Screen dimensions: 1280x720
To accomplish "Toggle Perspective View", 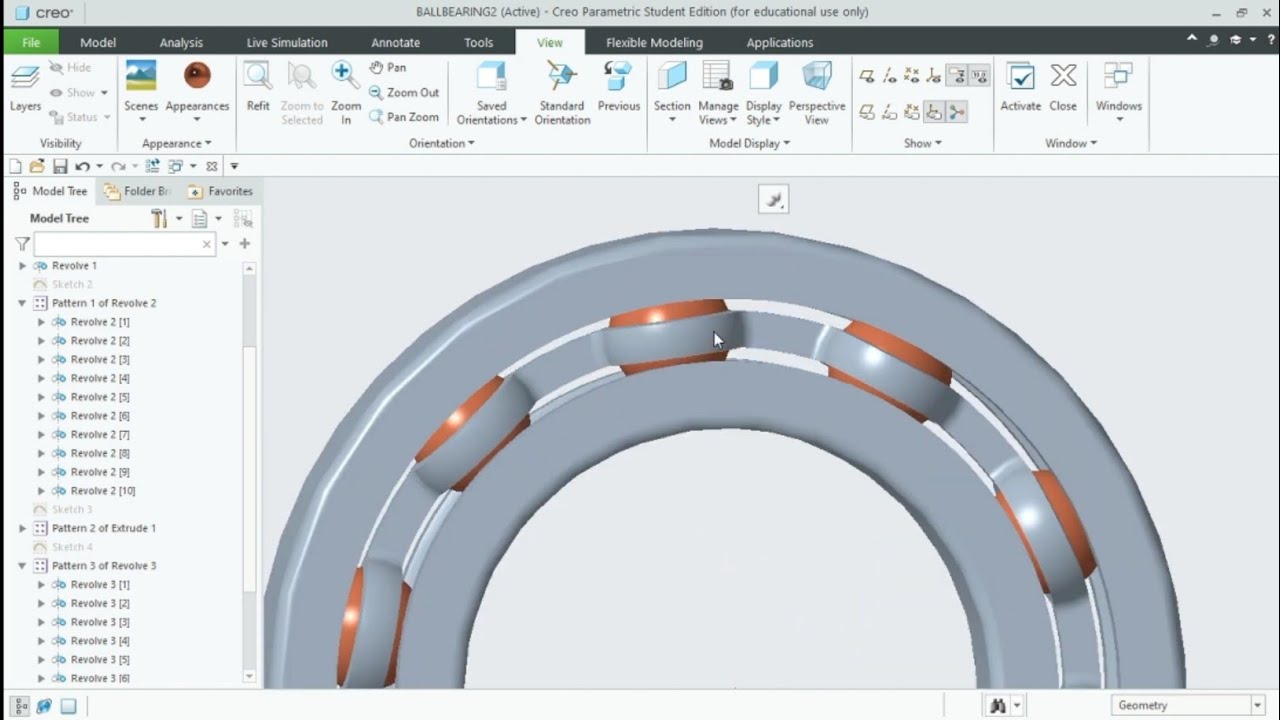I will click(817, 92).
